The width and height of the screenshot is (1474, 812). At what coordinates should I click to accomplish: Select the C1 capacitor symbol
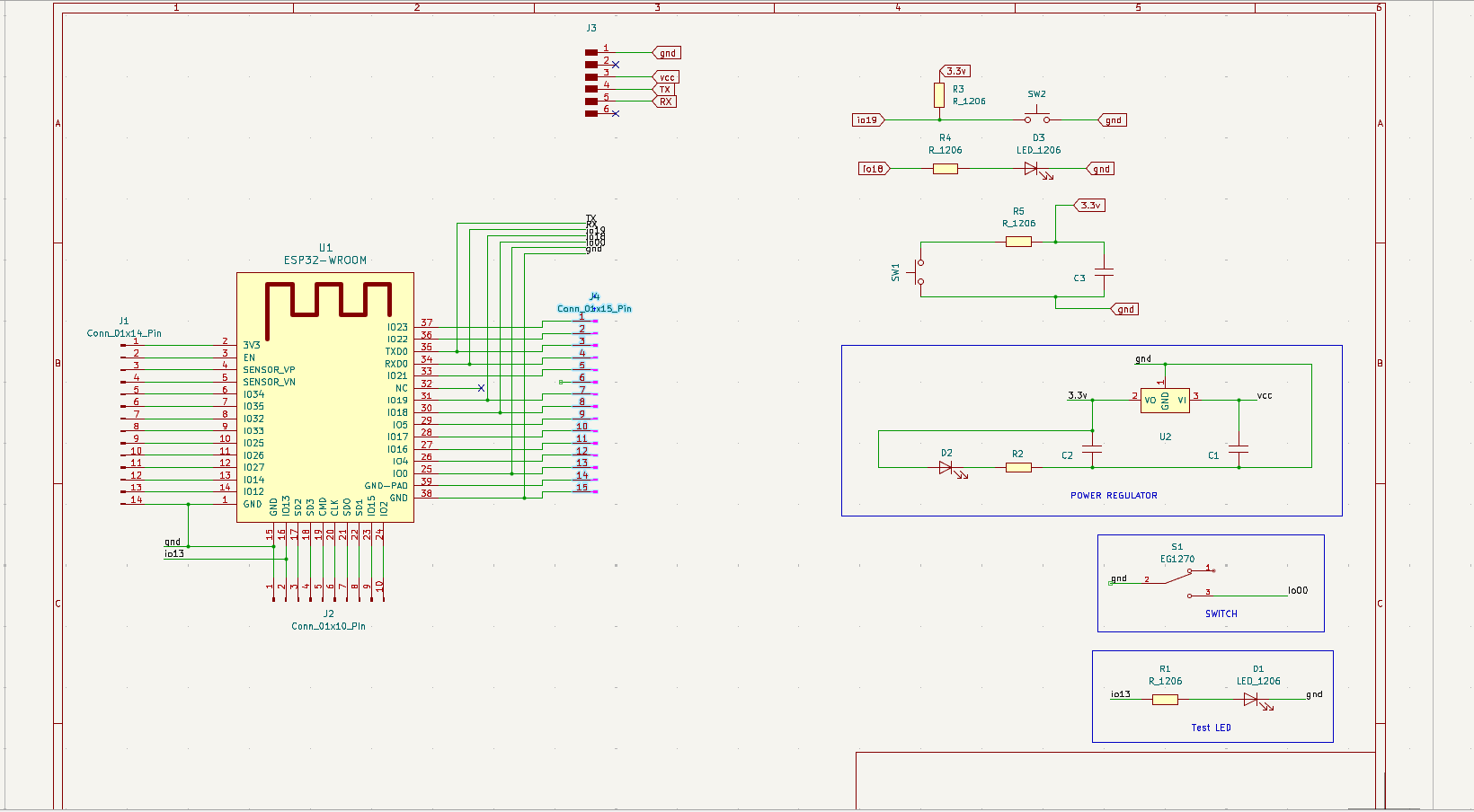[1239, 449]
